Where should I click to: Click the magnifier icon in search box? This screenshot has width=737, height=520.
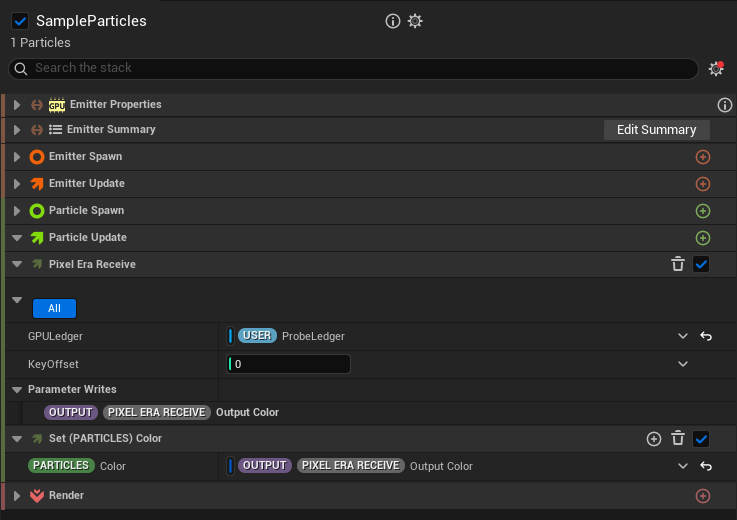tap(21, 69)
